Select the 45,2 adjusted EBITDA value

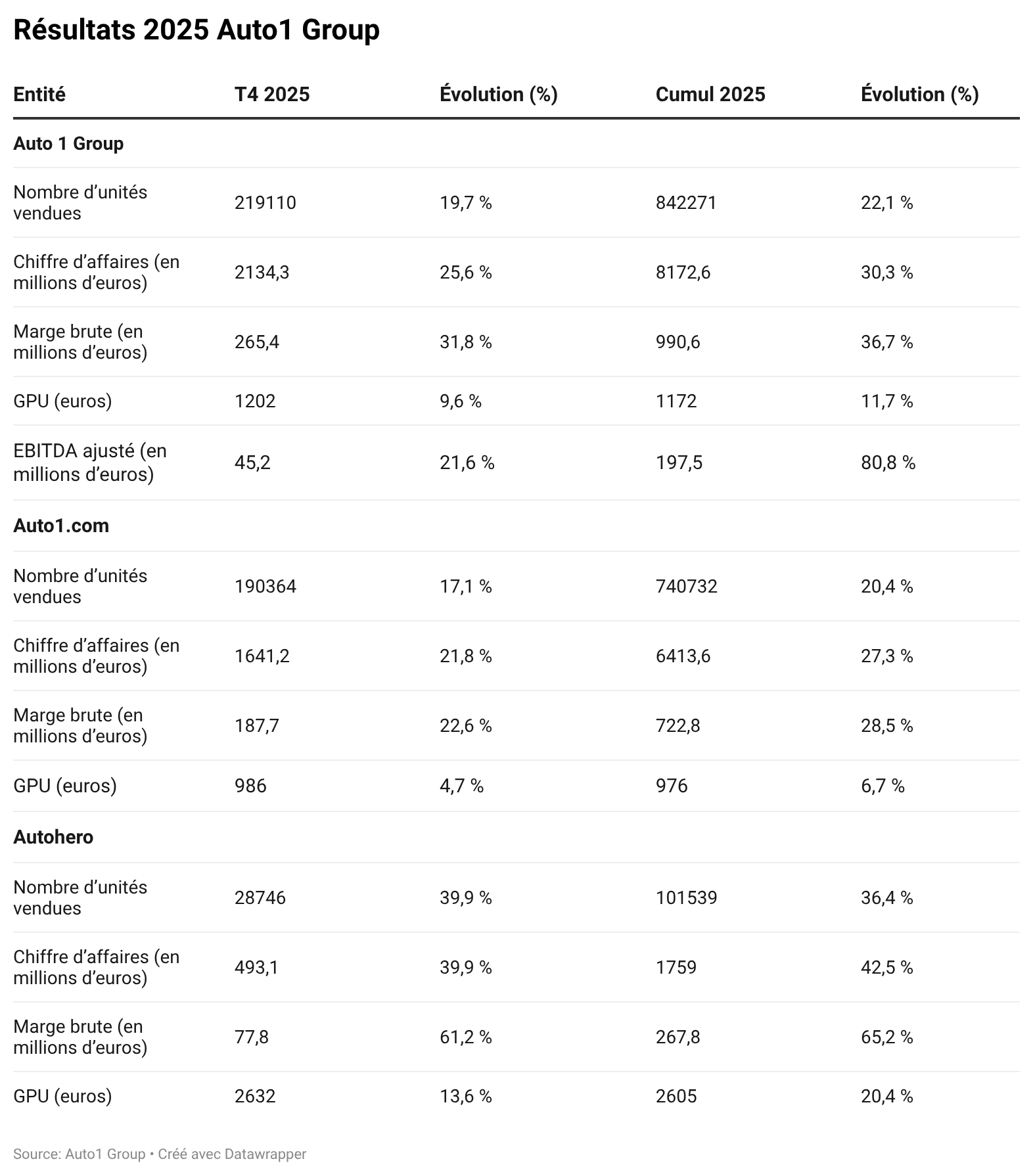click(252, 463)
